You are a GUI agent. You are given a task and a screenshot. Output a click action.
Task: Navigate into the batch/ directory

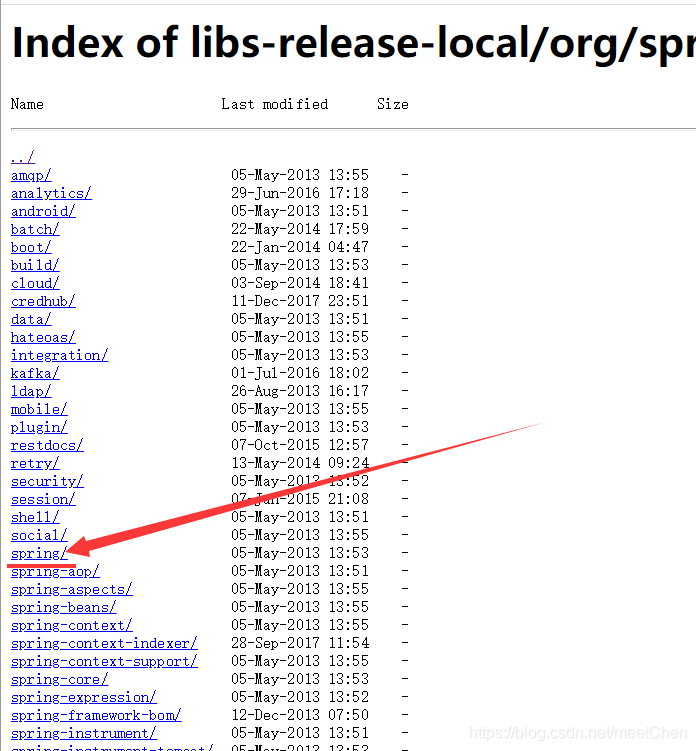click(34, 229)
